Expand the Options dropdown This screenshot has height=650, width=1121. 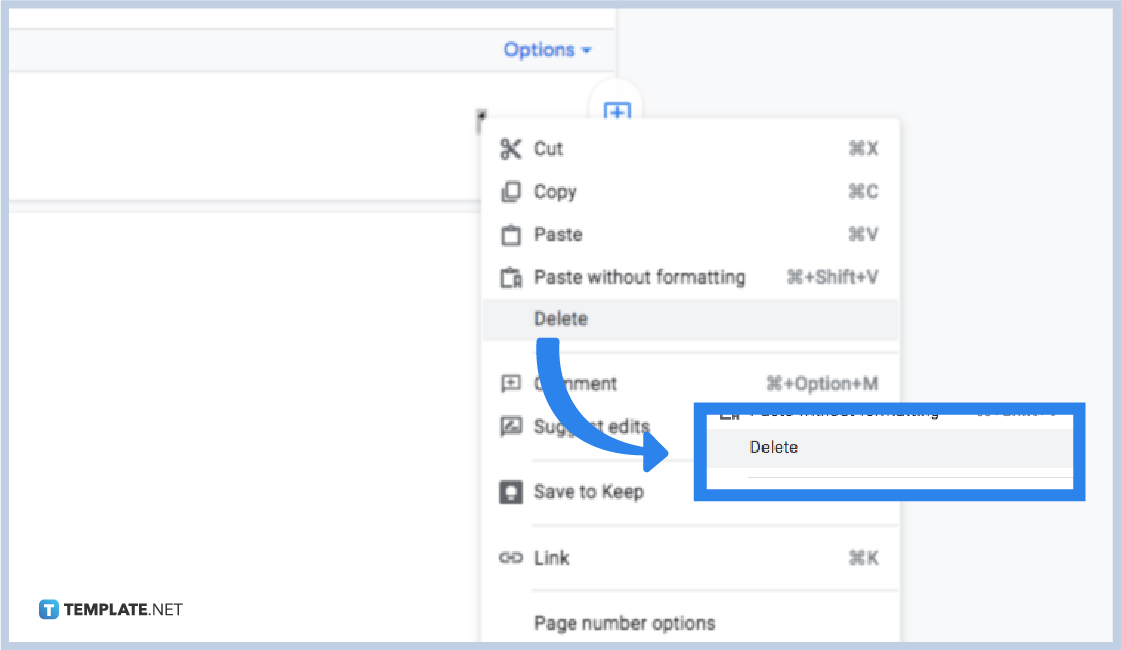547,49
